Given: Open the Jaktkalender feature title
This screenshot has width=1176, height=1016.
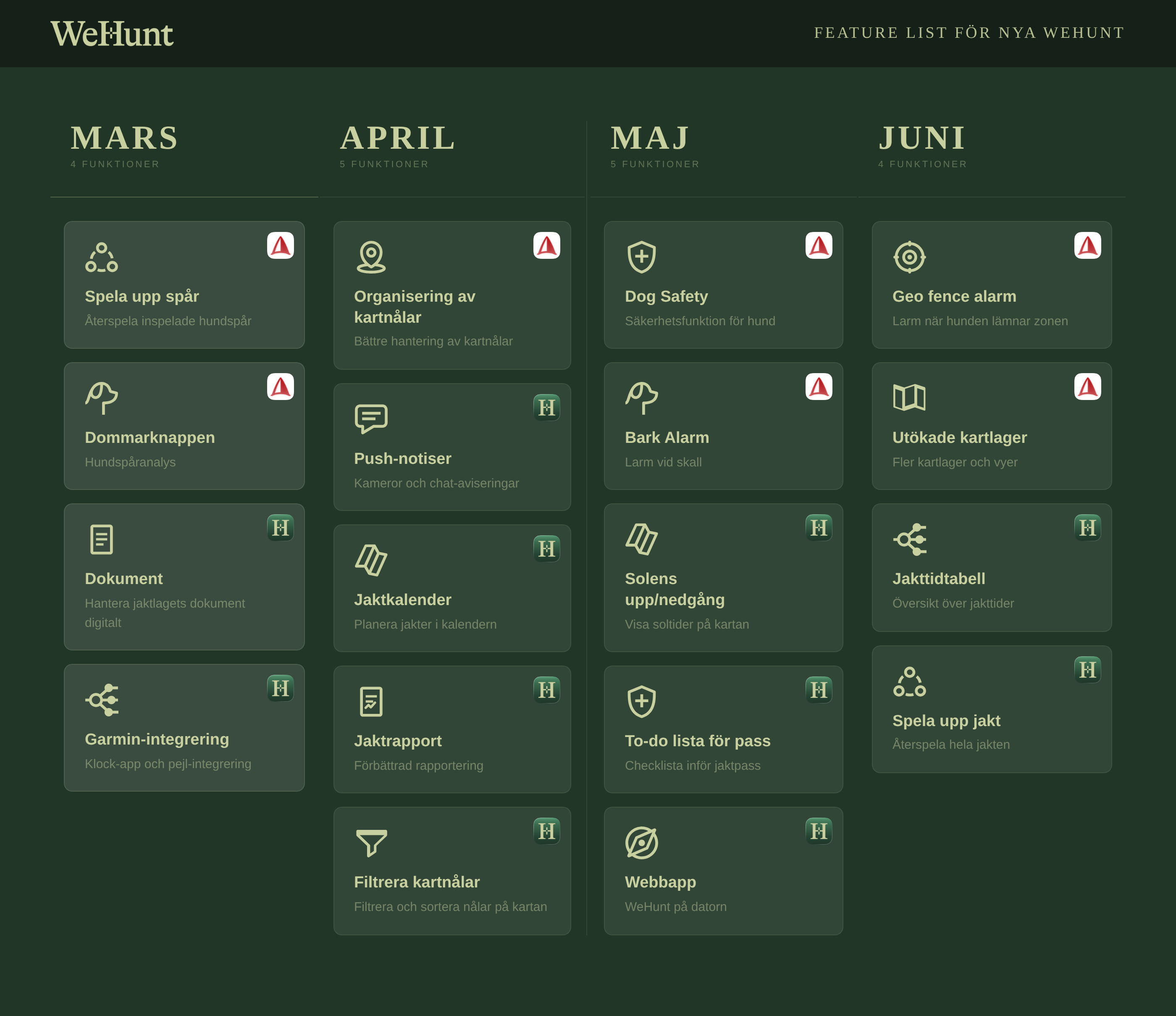Looking at the screenshot, I should click(x=402, y=600).
